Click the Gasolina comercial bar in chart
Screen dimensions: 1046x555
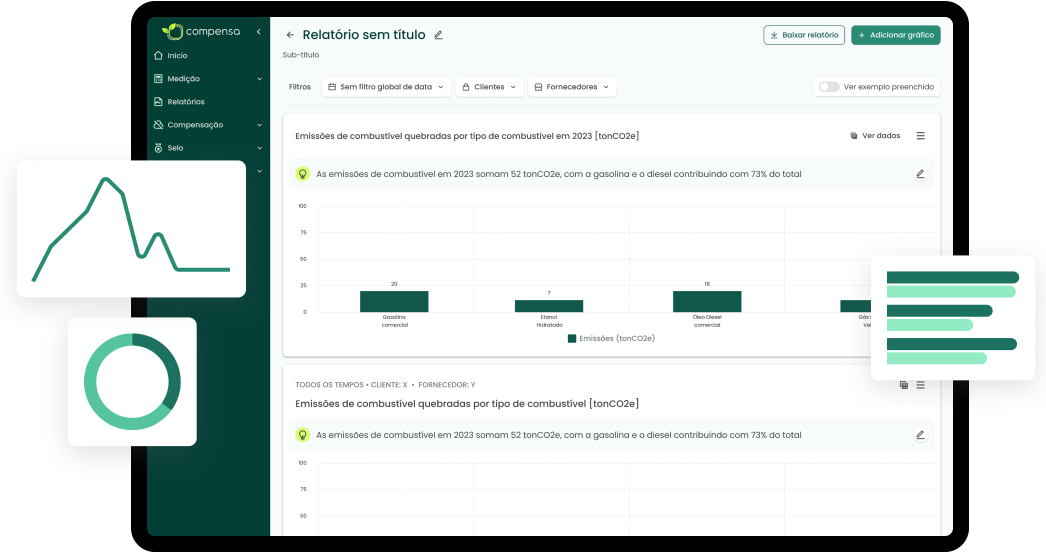[394, 301]
